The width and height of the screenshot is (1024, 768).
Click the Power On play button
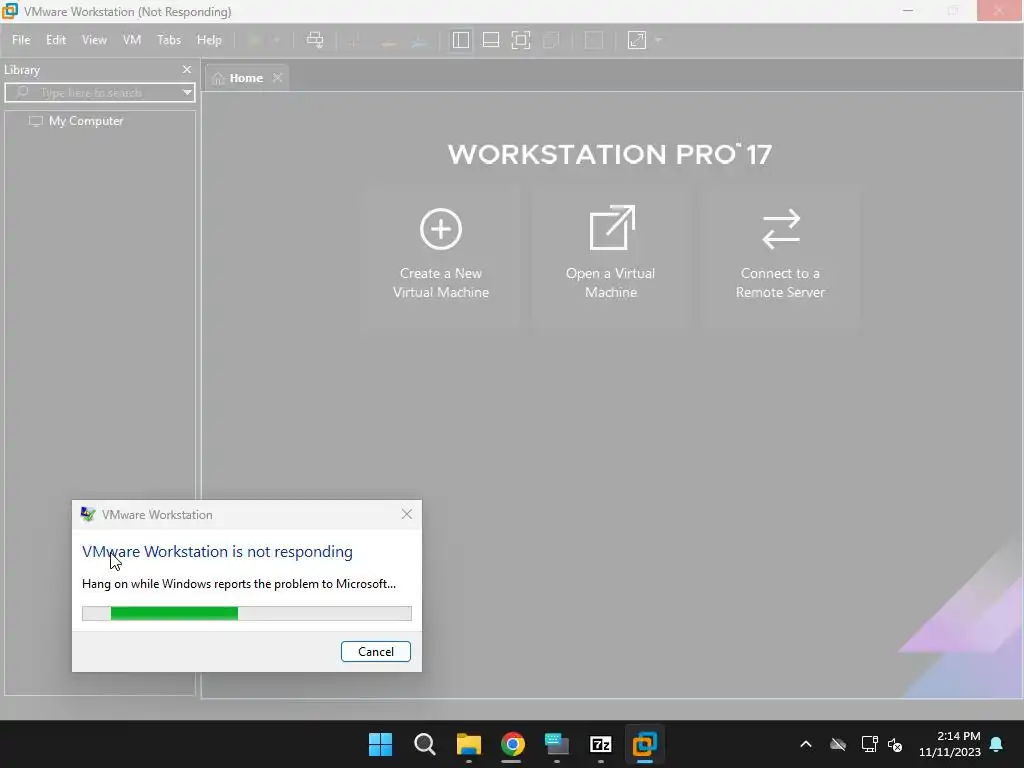click(254, 40)
